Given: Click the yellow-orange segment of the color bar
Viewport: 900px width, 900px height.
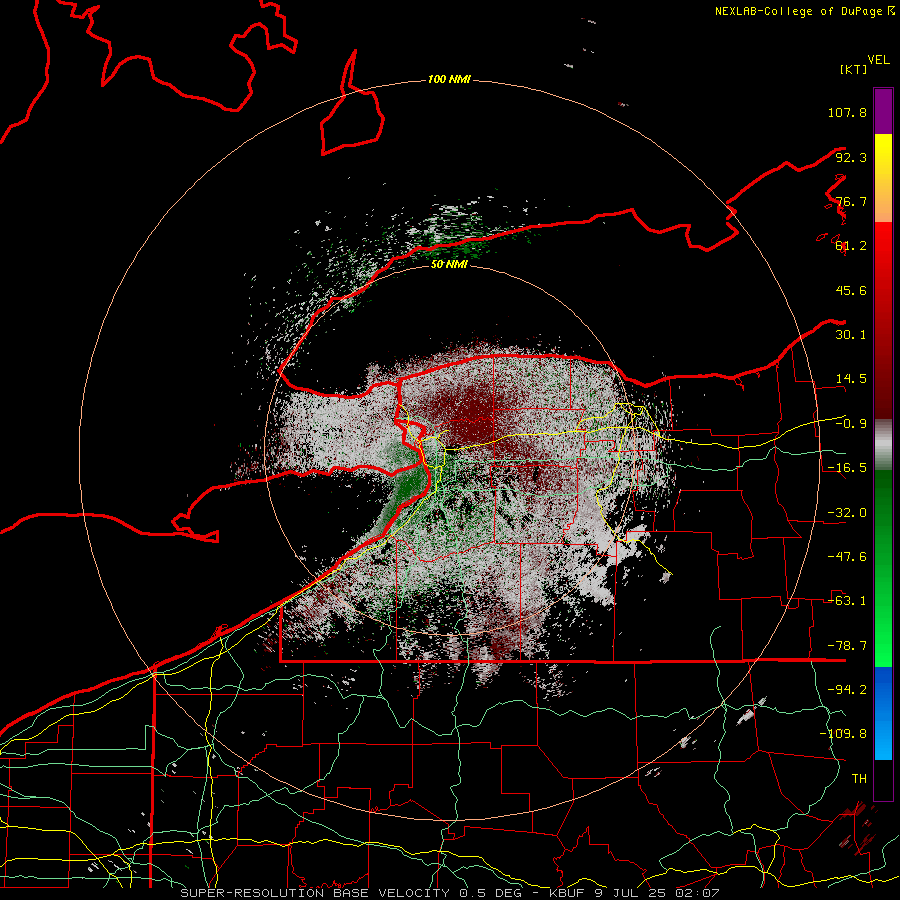Looking at the screenshot, I should click(883, 178).
